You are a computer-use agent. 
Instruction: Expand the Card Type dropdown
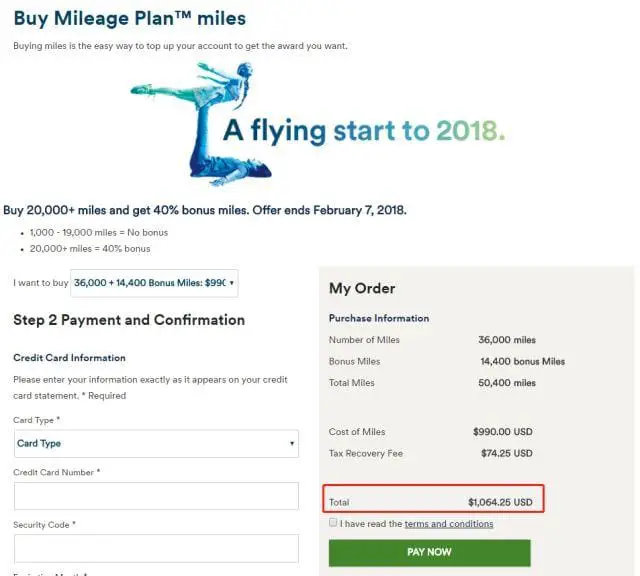pos(156,443)
